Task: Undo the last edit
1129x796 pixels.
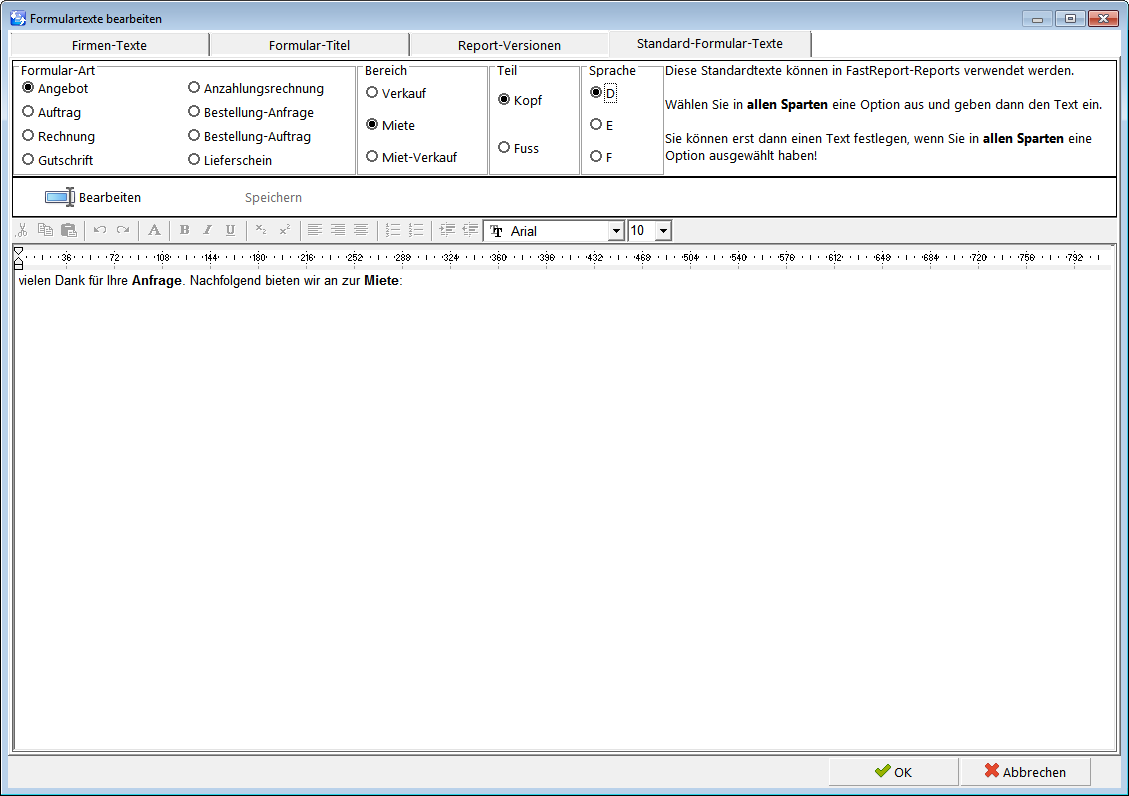Action: [x=100, y=230]
